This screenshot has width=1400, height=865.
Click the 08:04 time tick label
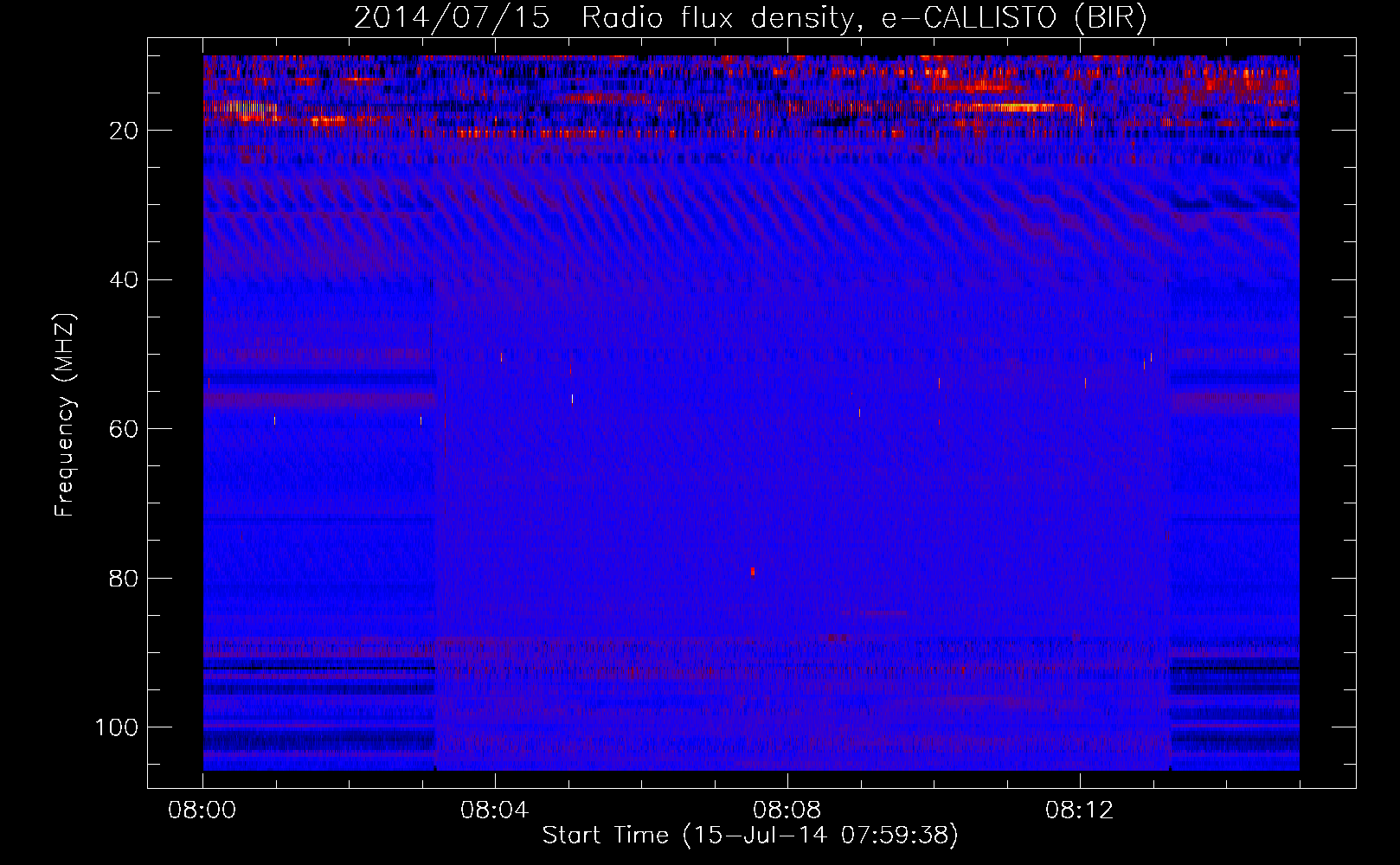click(495, 811)
